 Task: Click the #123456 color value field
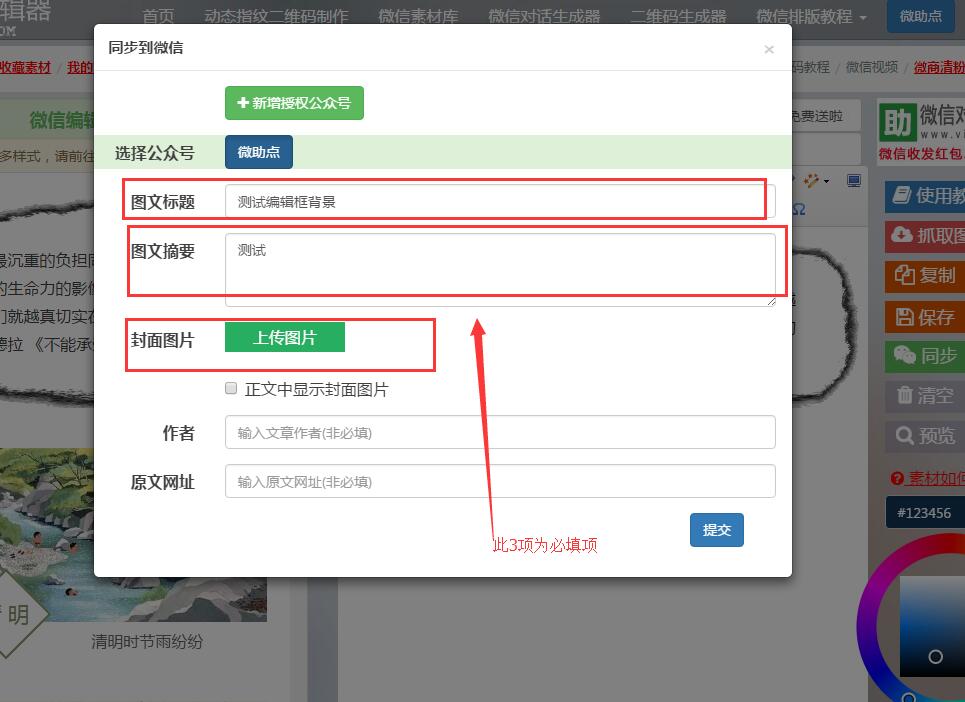coord(925,513)
